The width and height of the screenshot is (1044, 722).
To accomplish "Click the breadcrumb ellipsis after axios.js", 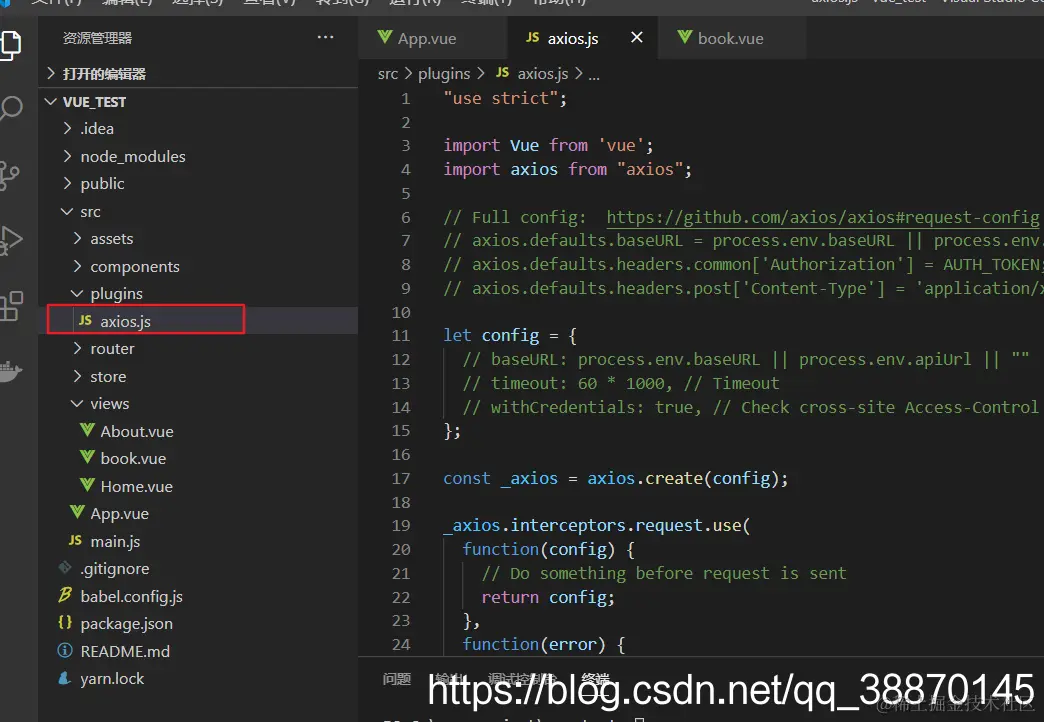I will (594, 75).
